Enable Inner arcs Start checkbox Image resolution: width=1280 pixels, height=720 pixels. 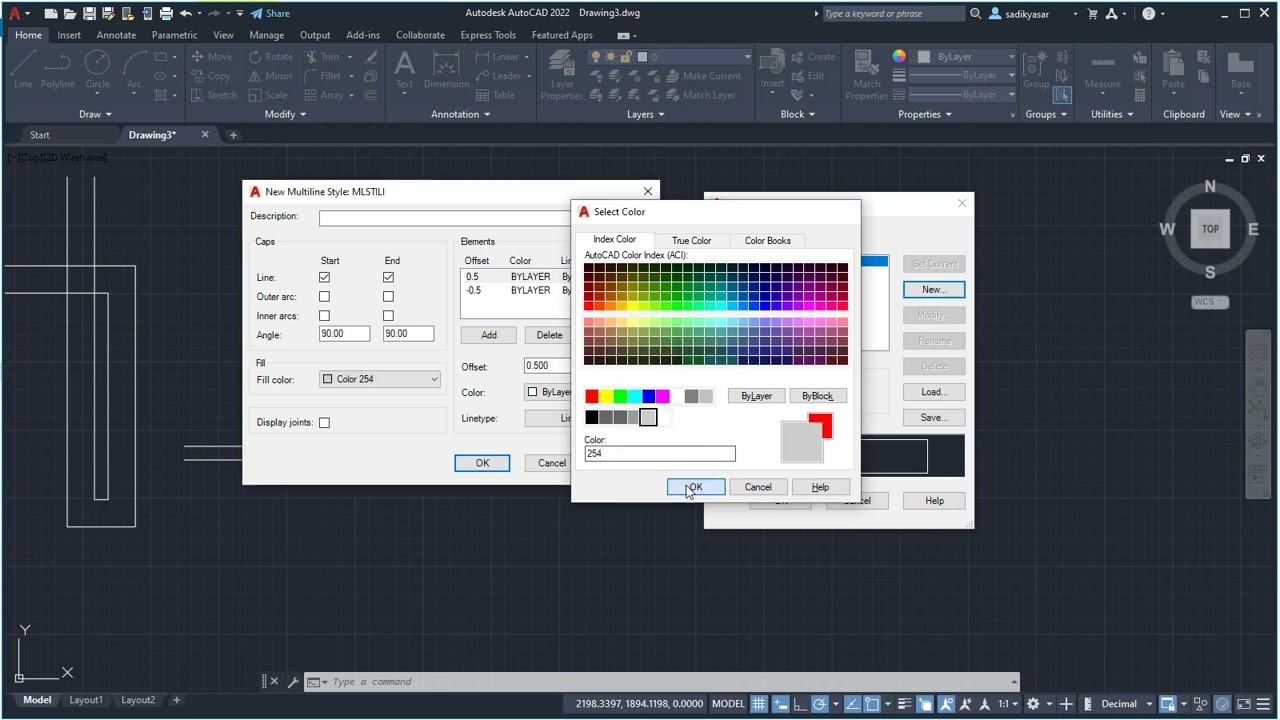[324, 316]
